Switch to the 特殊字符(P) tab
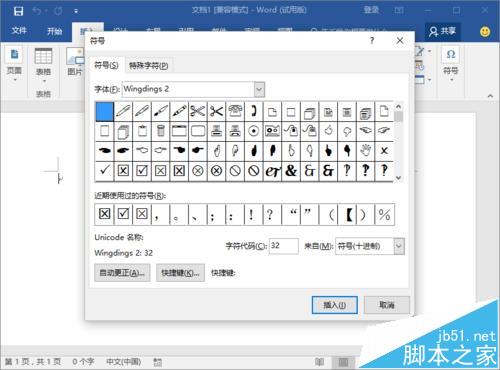This screenshot has width=500, height=370. coord(149,66)
